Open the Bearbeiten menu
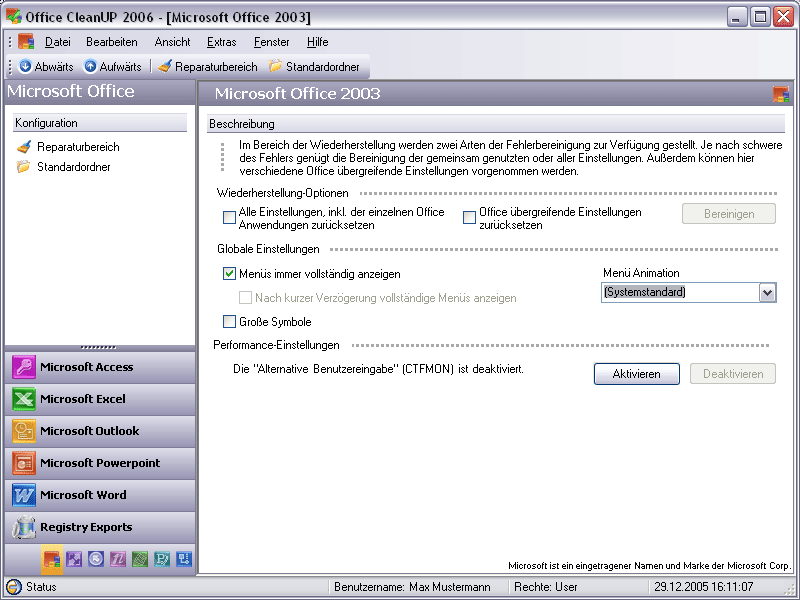The height and width of the screenshot is (600, 800). 112,42
